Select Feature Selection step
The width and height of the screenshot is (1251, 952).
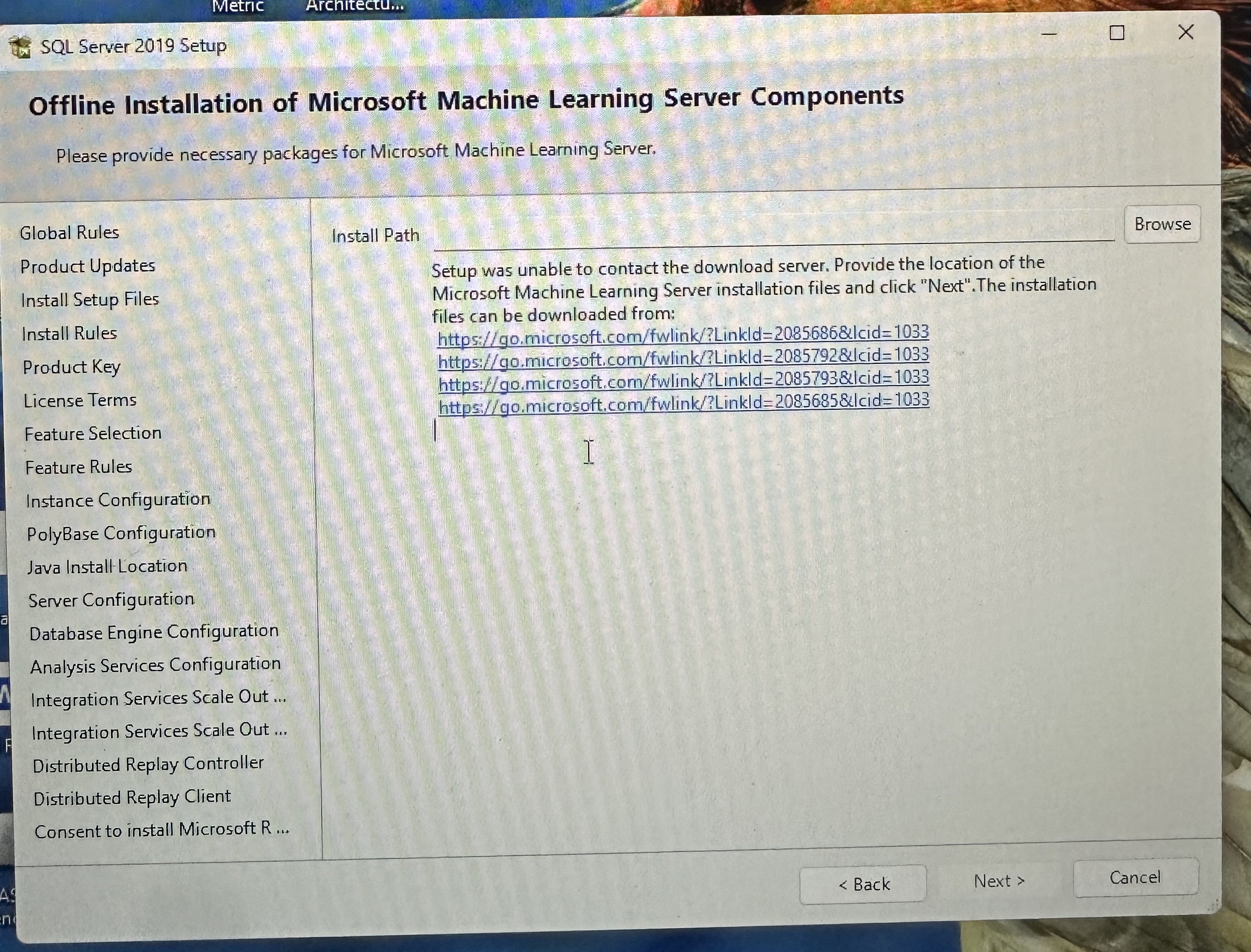point(92,433)
